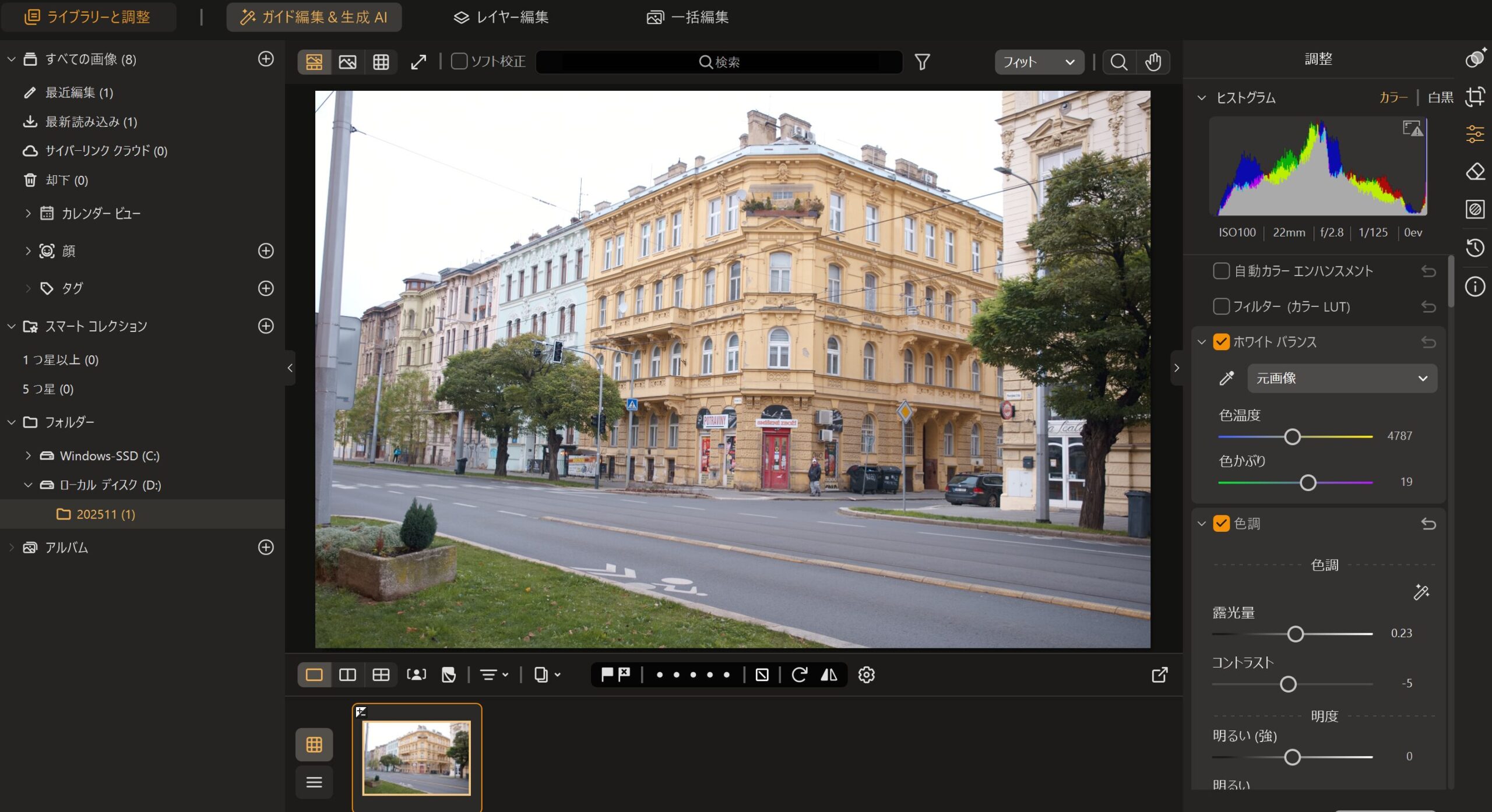Switch to viewer-and-browser mode
Image resolution: width=1492 pixels, height=812 pixels.
(314, 62)
